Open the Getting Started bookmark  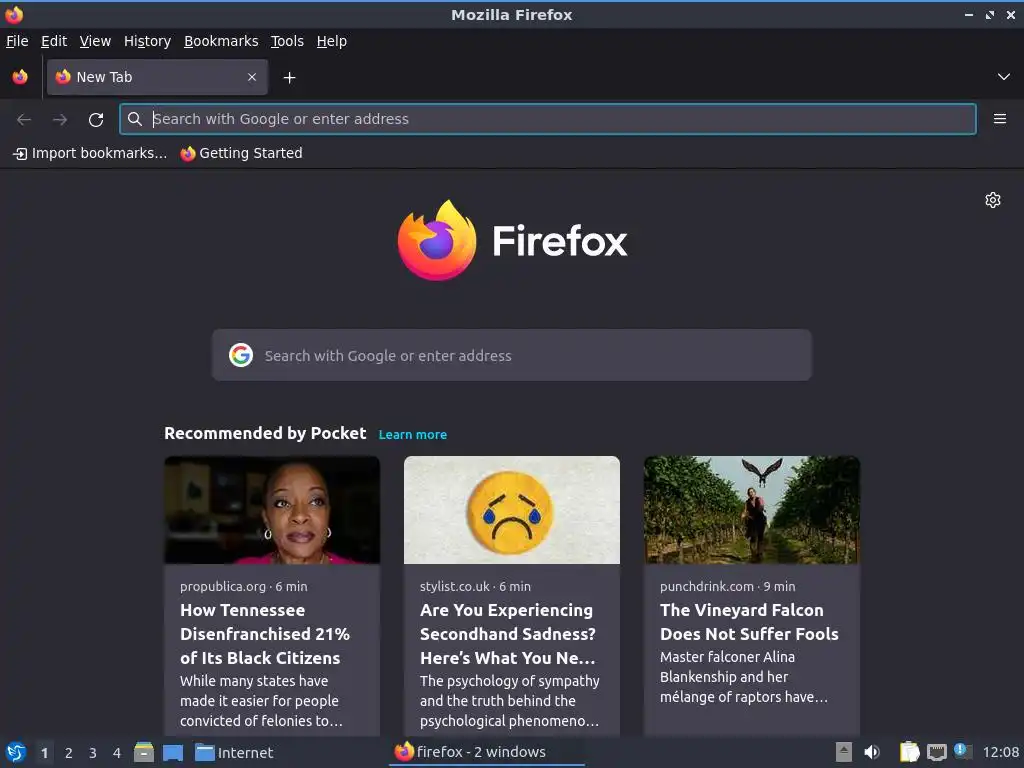click(x=242, y=153)
